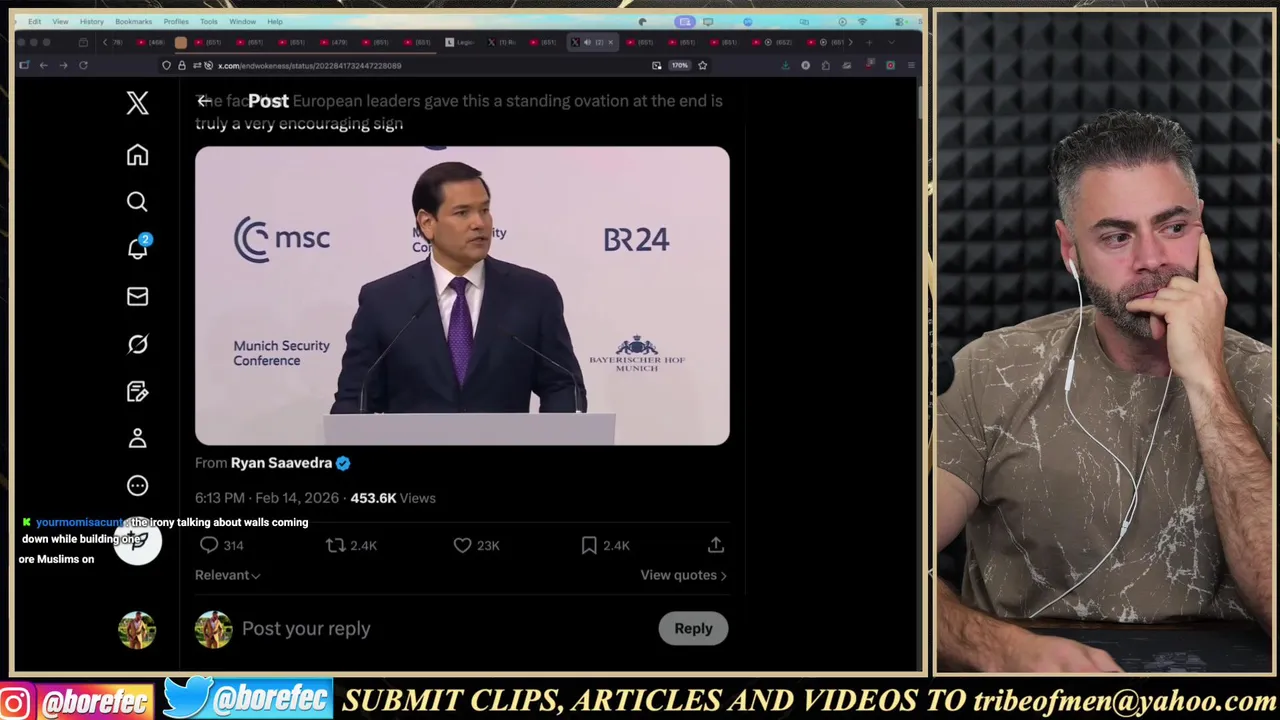Click the bookmark star in address bar
The image size is (1280, 720).
[702, 65]
